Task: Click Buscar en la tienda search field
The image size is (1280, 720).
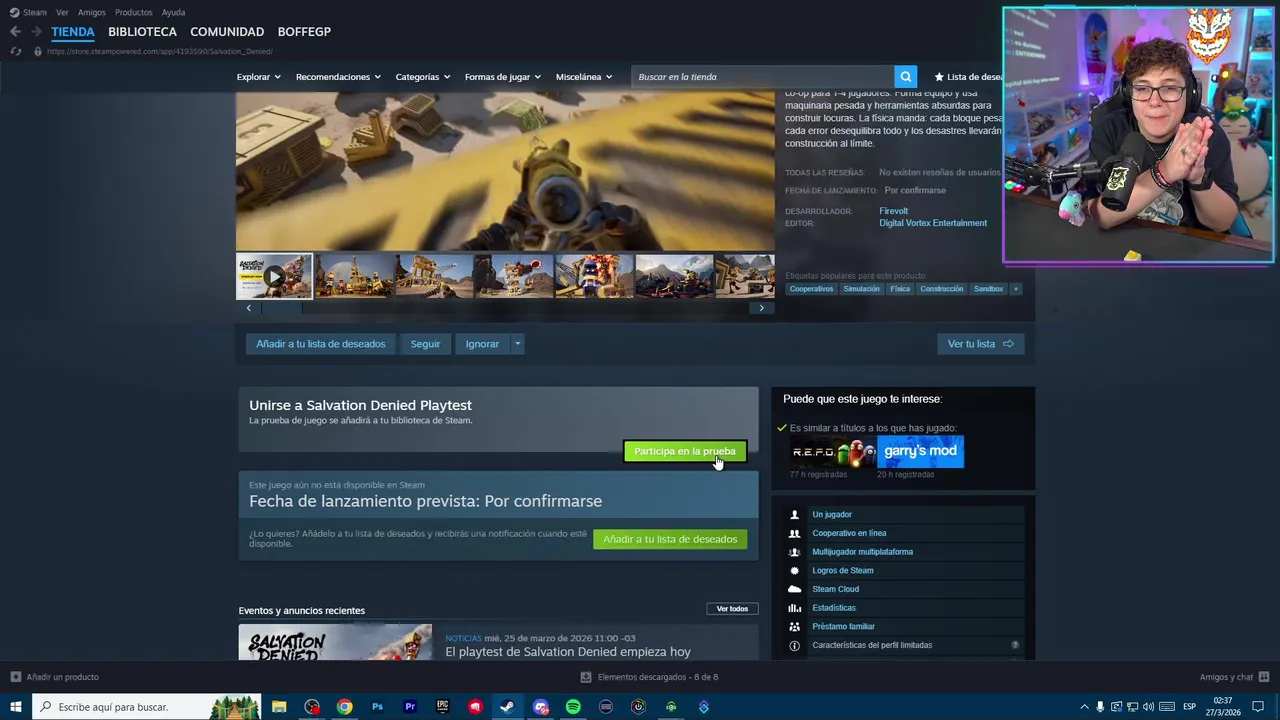Action: [762, 77]
